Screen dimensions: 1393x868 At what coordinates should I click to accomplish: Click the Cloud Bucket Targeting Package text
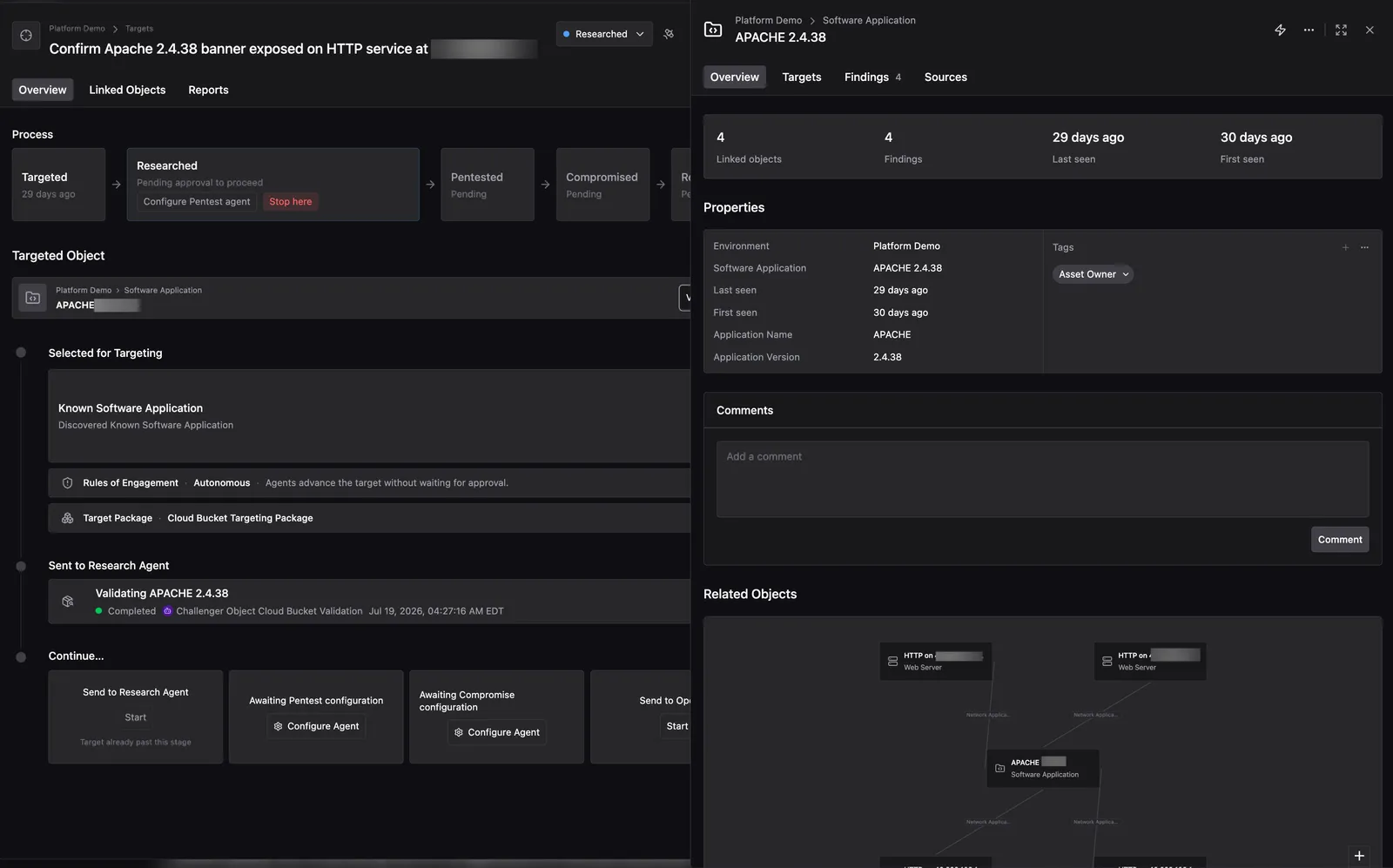240,518
